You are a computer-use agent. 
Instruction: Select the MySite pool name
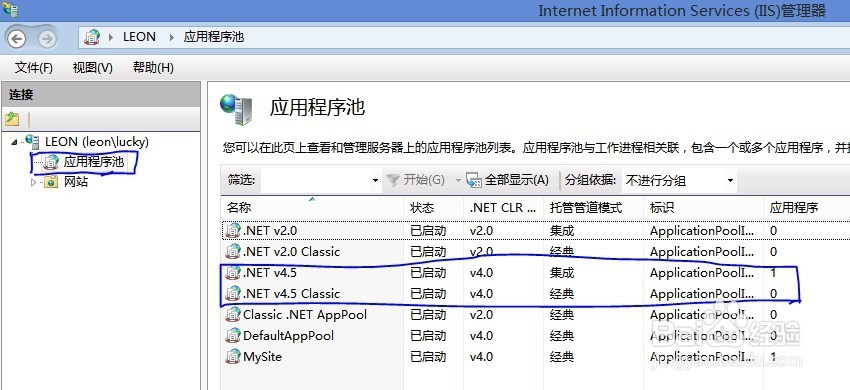coord(262,357)
